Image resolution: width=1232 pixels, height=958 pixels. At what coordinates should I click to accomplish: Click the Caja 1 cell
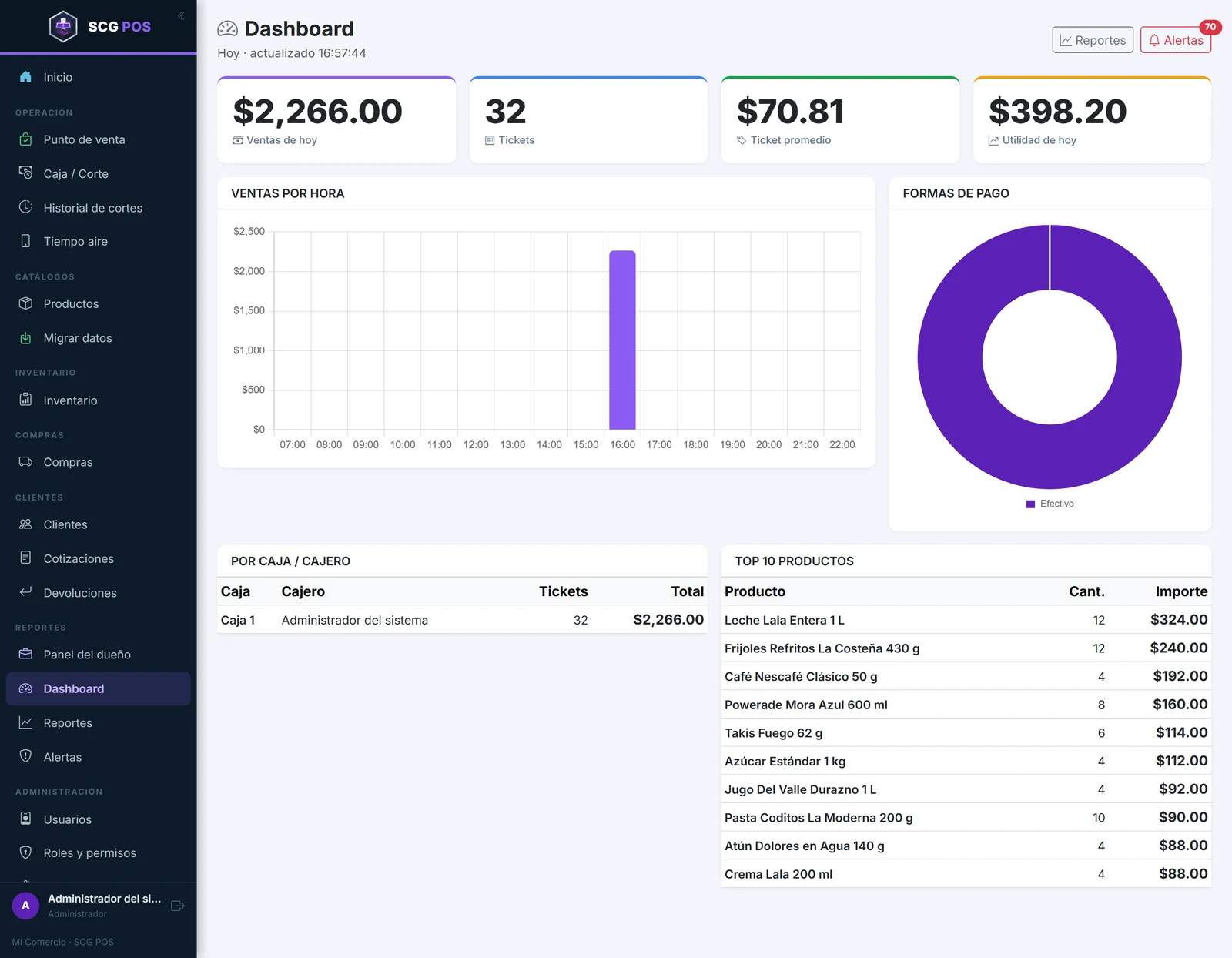pos(237,620)
